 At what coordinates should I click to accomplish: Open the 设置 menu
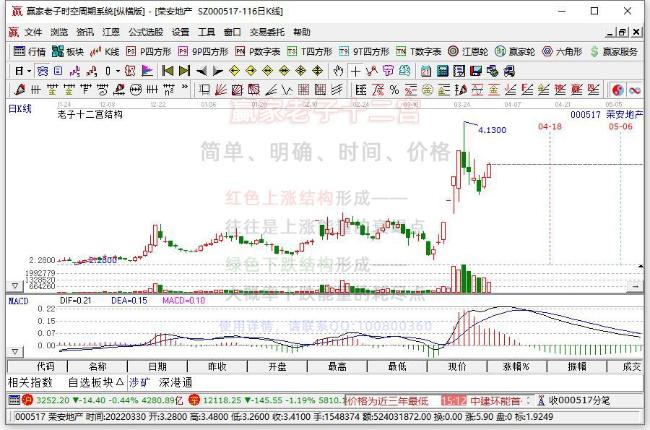click(x=180, y=32)
